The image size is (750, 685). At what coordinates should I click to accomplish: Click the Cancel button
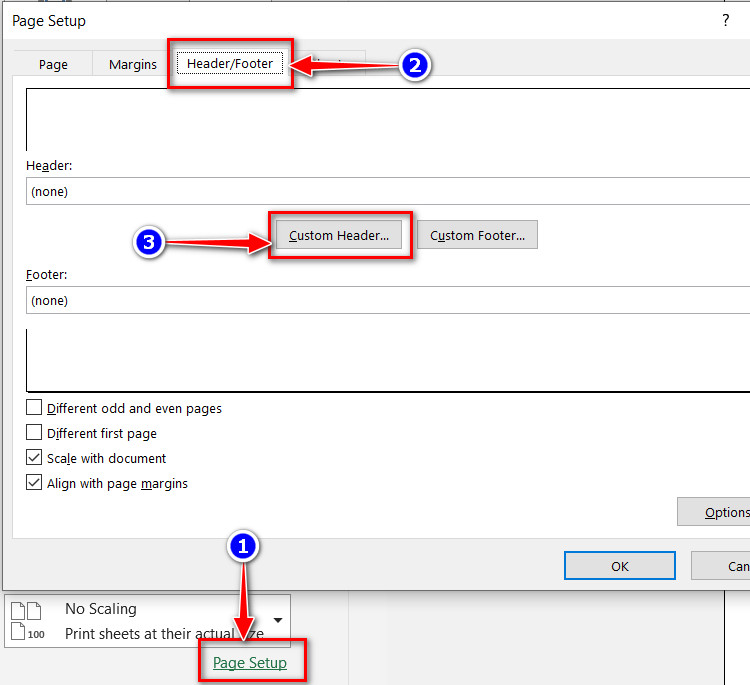pyautogui.click(x=721, y=566)
